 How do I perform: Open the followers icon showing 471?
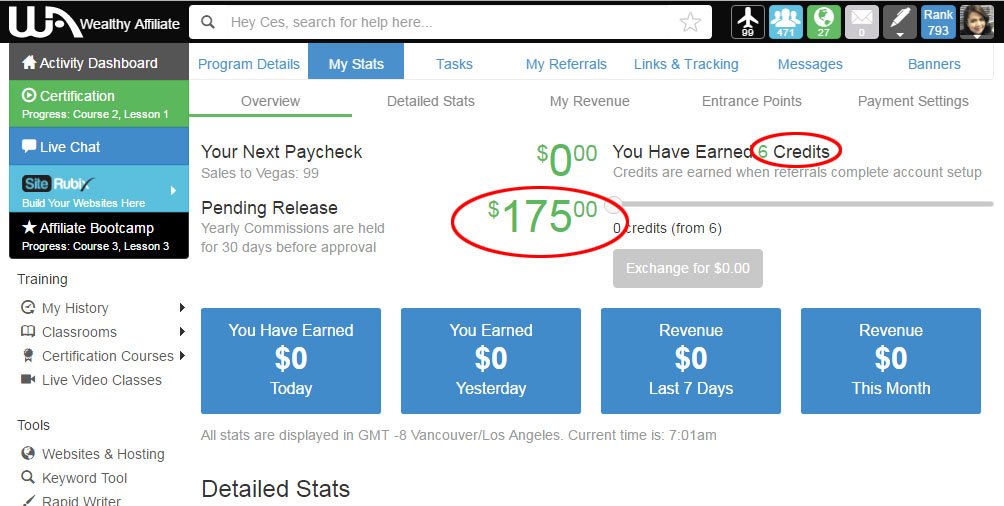click(786, 22)
